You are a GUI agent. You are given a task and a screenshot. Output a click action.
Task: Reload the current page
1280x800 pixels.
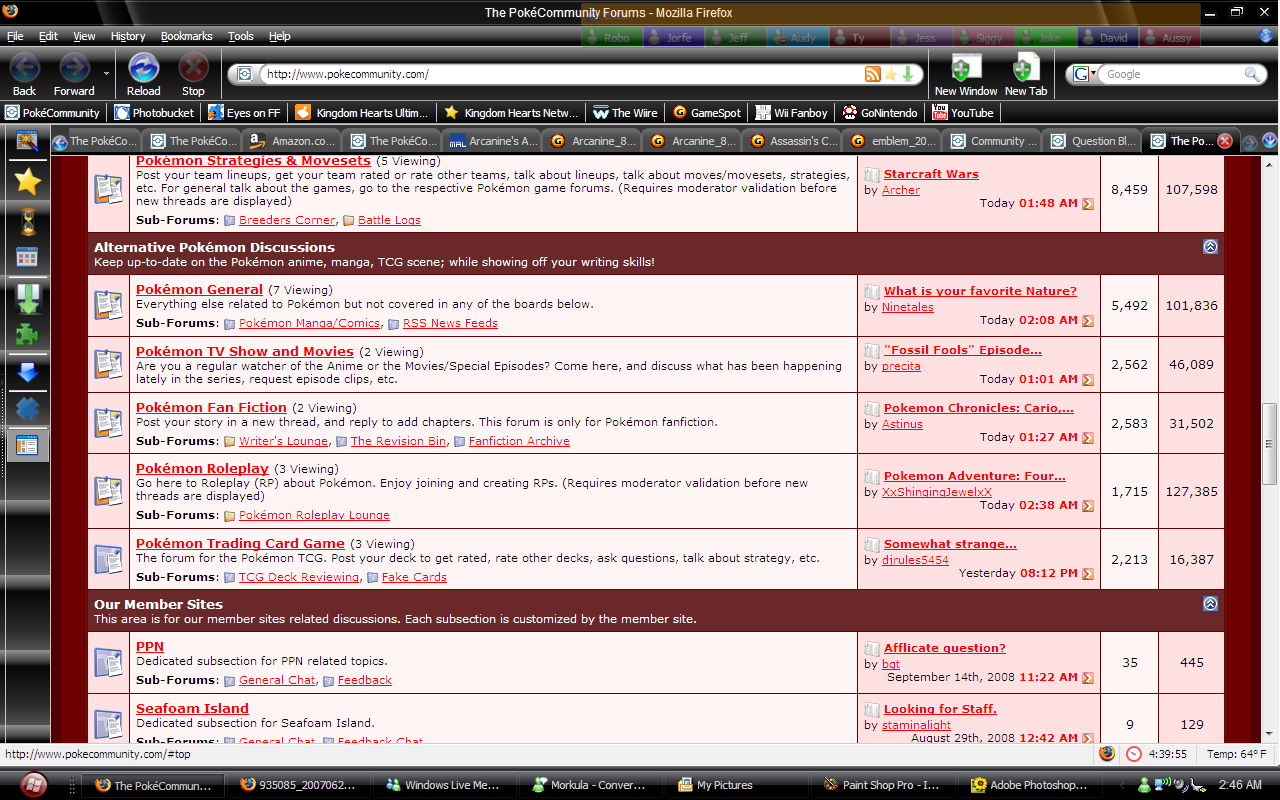pyautogui.click(x=144, y=74)
